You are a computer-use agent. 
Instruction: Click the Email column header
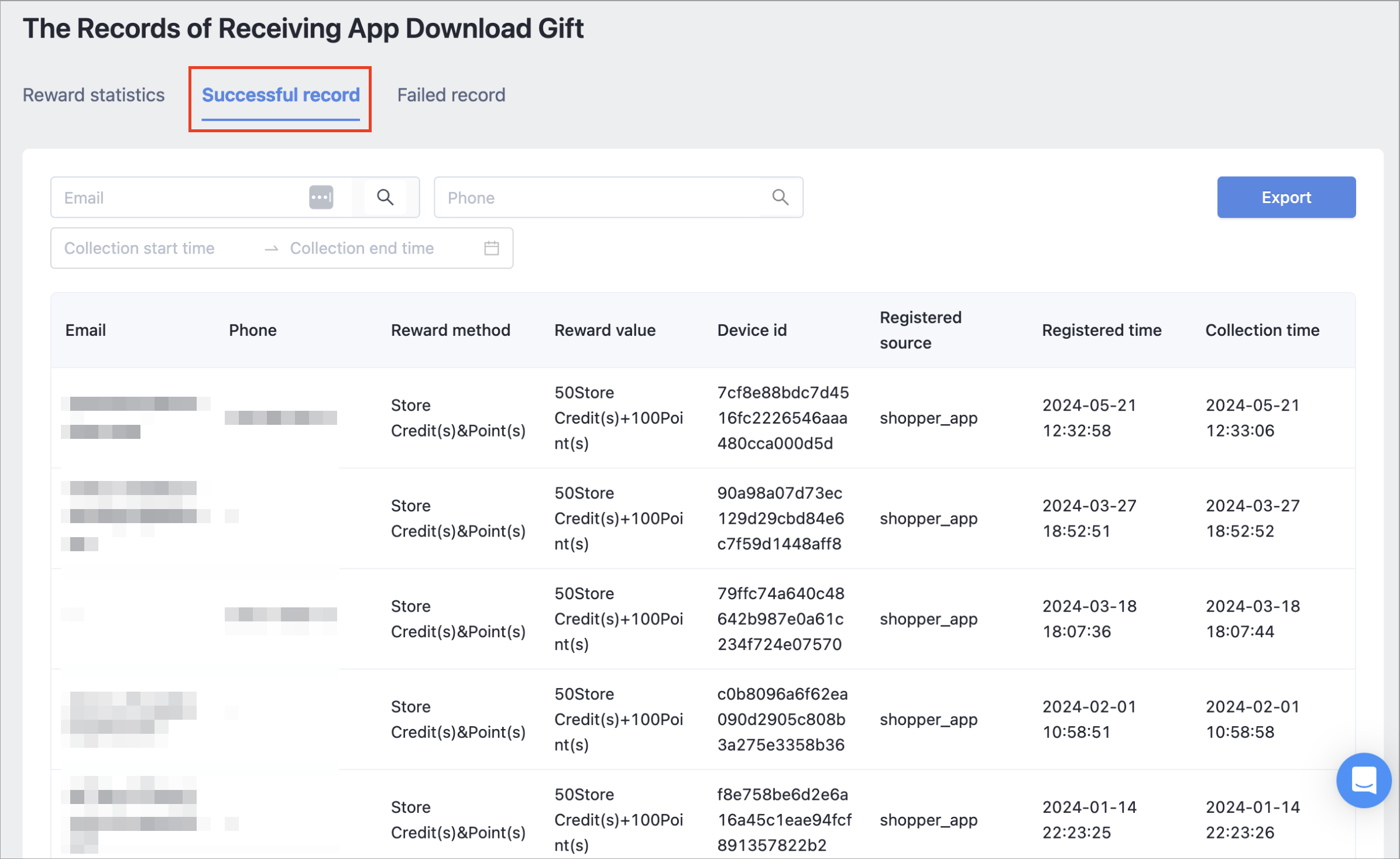(85, 330)
